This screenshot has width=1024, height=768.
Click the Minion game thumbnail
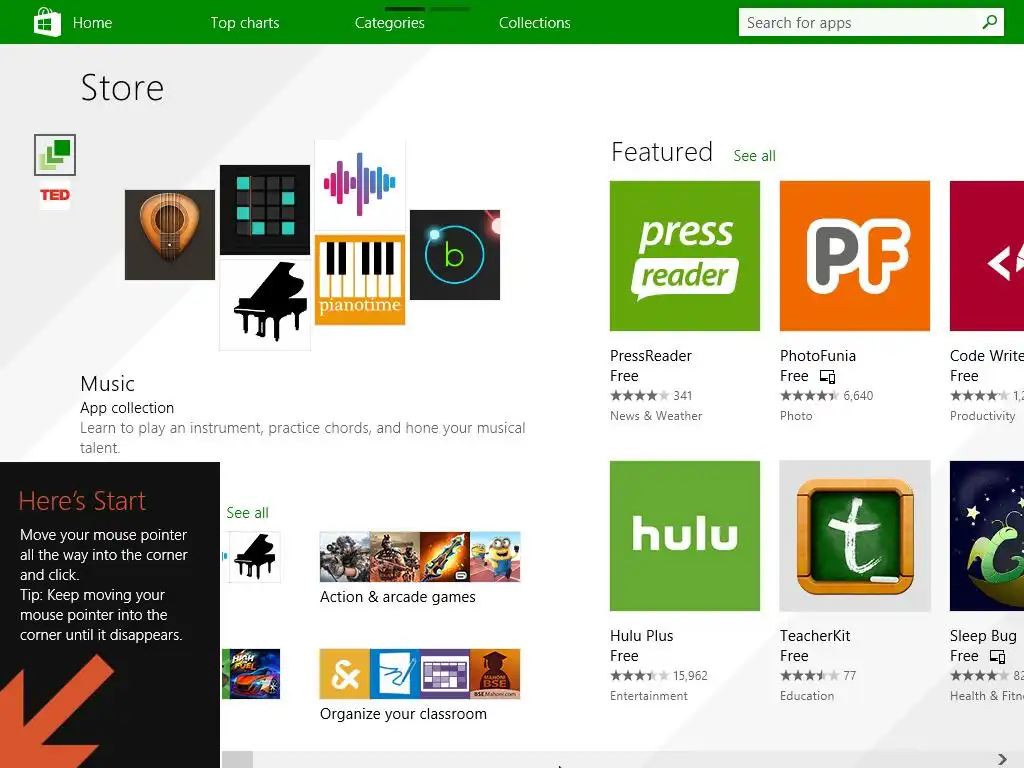[495, 557]
